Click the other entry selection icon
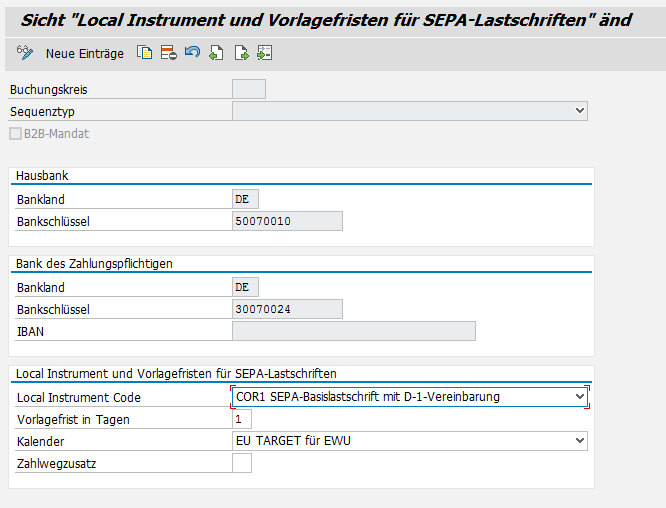This screenshot has height=508, width=666. click(x=264, y=53)
